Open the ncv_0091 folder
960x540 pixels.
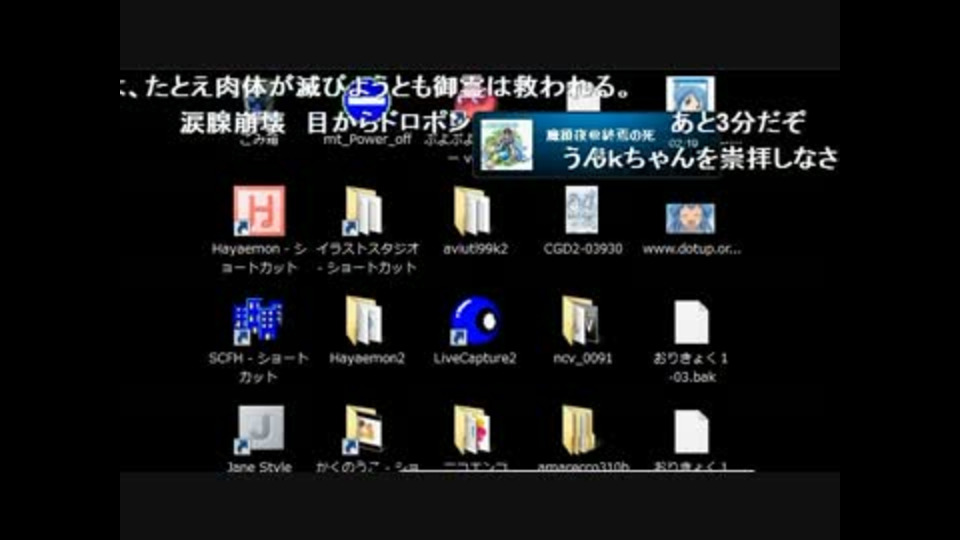580,320
